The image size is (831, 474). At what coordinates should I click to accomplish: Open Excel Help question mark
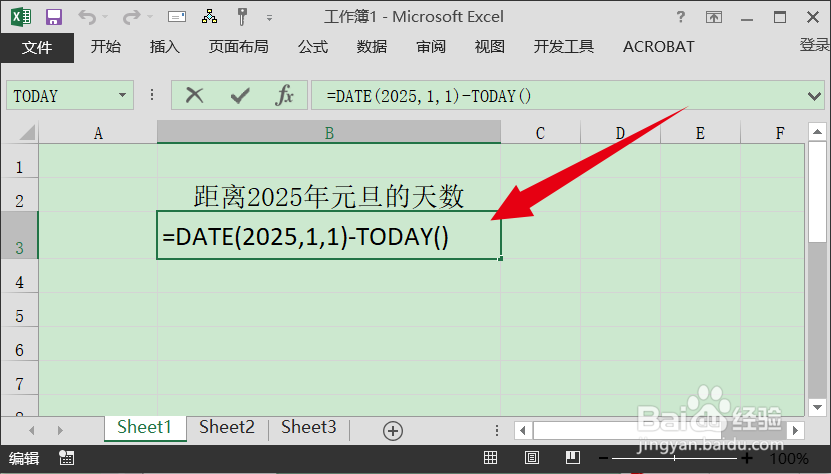pyautogui.click(x=681, y=17)
